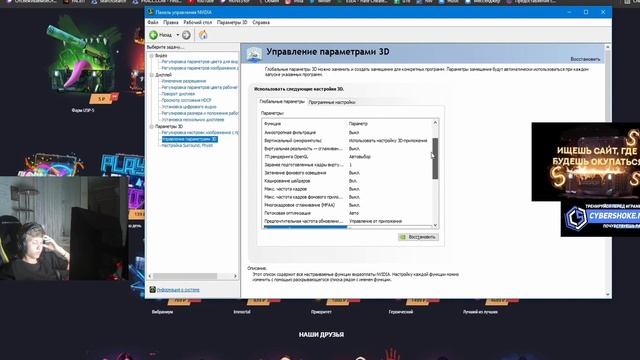Click the ad banner above Cybershoke logo
Screen dimensions: 640x360
[586, 162]
